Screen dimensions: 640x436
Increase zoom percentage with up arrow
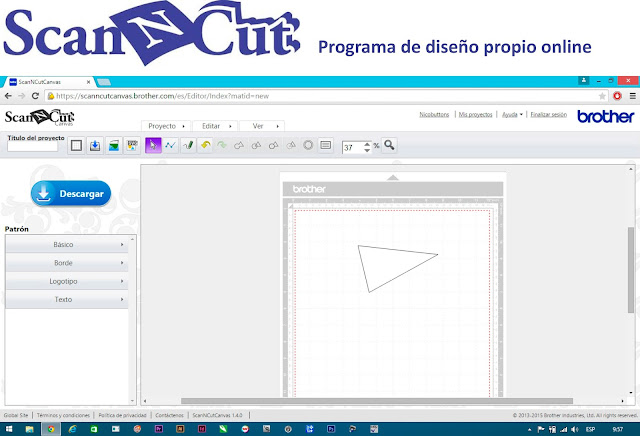pos(367,144)
